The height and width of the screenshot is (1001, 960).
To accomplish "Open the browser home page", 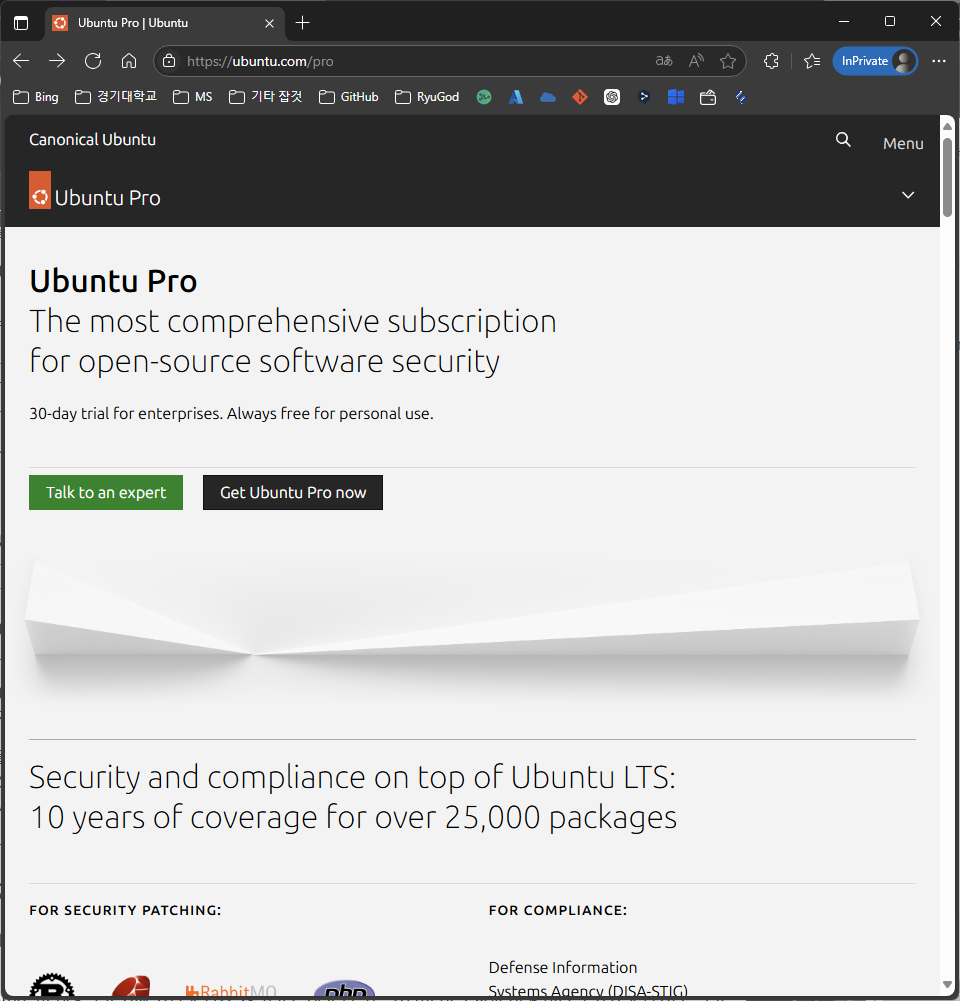I will pos(129,61).
